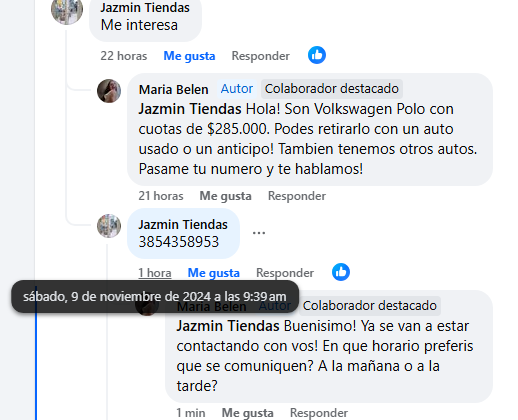Open Maria Belen profile name in first reply
Screen dimensions: 518x420
point(174,89)
